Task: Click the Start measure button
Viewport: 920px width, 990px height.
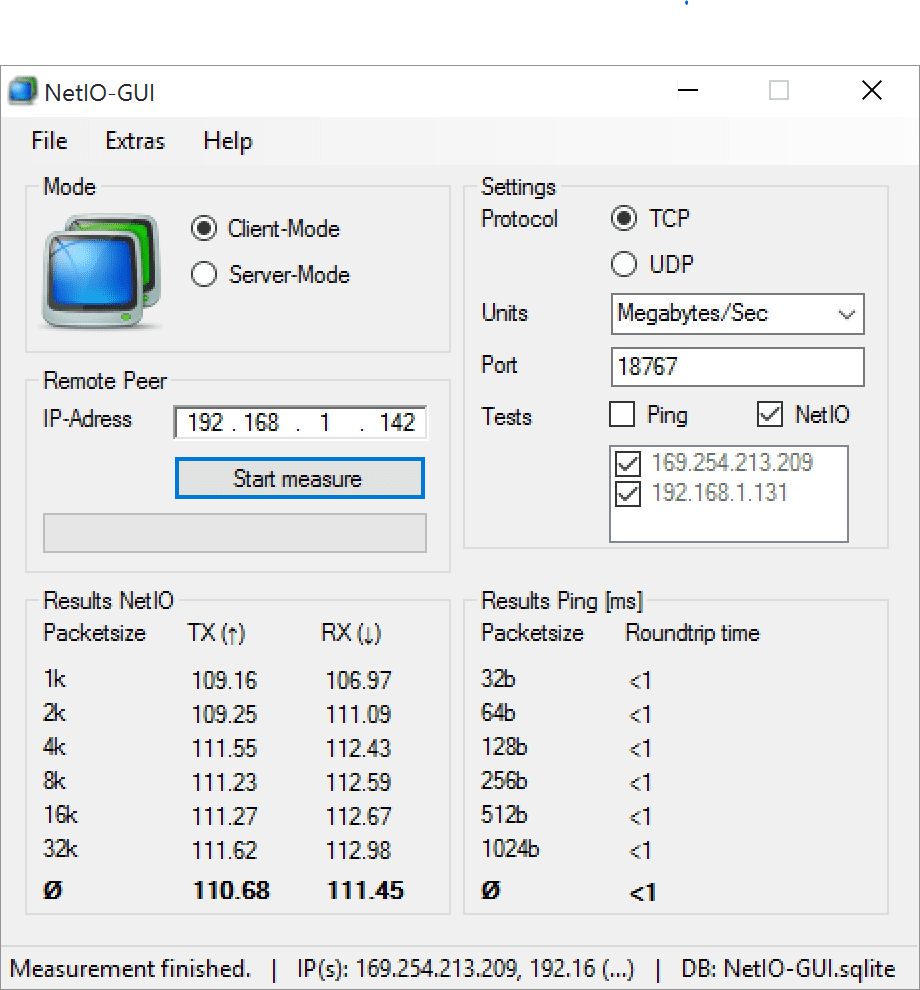Action: click(x=300, y=479)
